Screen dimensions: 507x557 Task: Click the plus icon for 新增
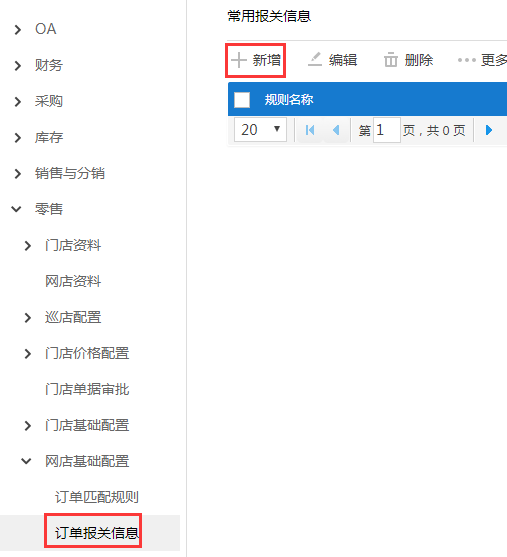coord(239,60)
